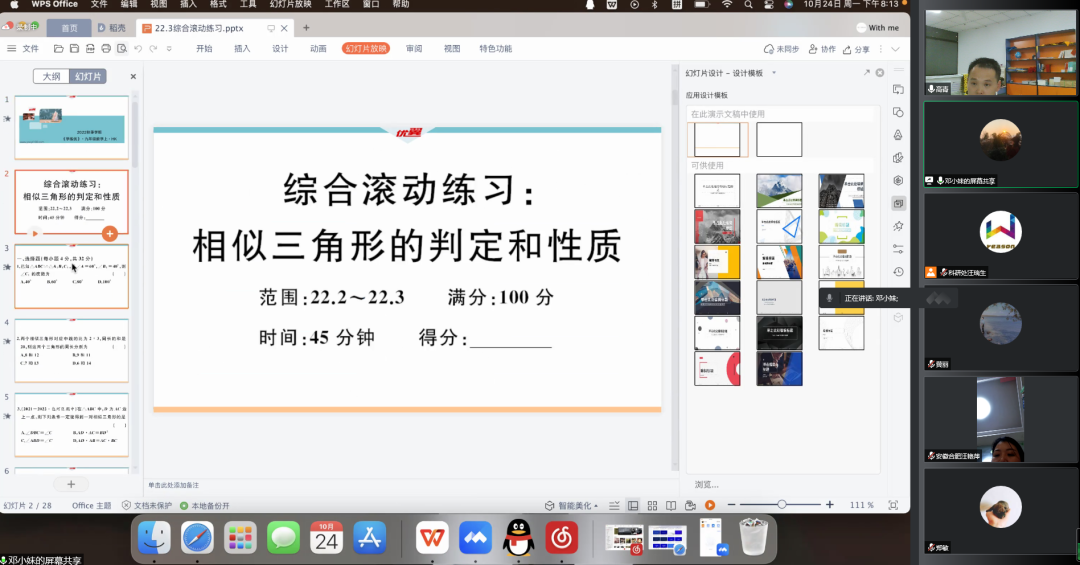Viewport: 1080px width, 565px height.
Task: Select first template under 在此演示文稿中使用
Action: (x=717, y=140)
